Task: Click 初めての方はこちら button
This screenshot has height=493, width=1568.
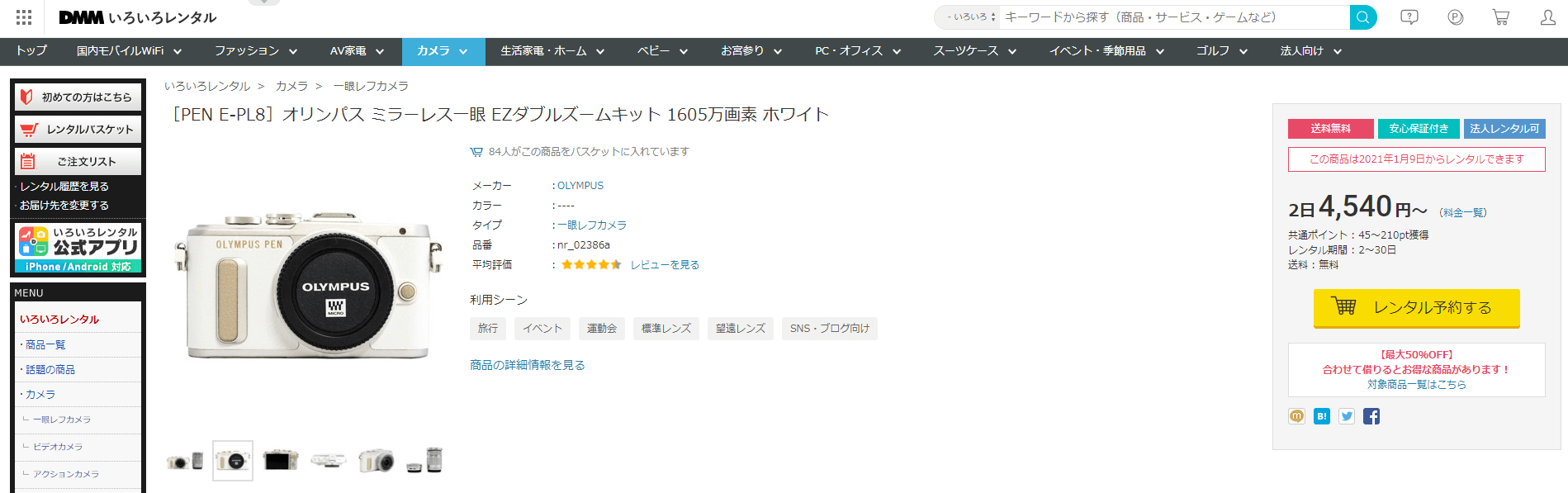Action: tap(78, 97)
